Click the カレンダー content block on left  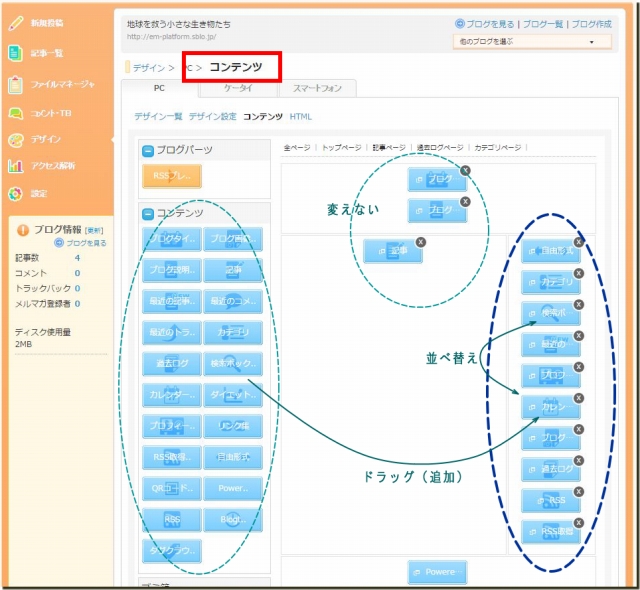point(172,395)
